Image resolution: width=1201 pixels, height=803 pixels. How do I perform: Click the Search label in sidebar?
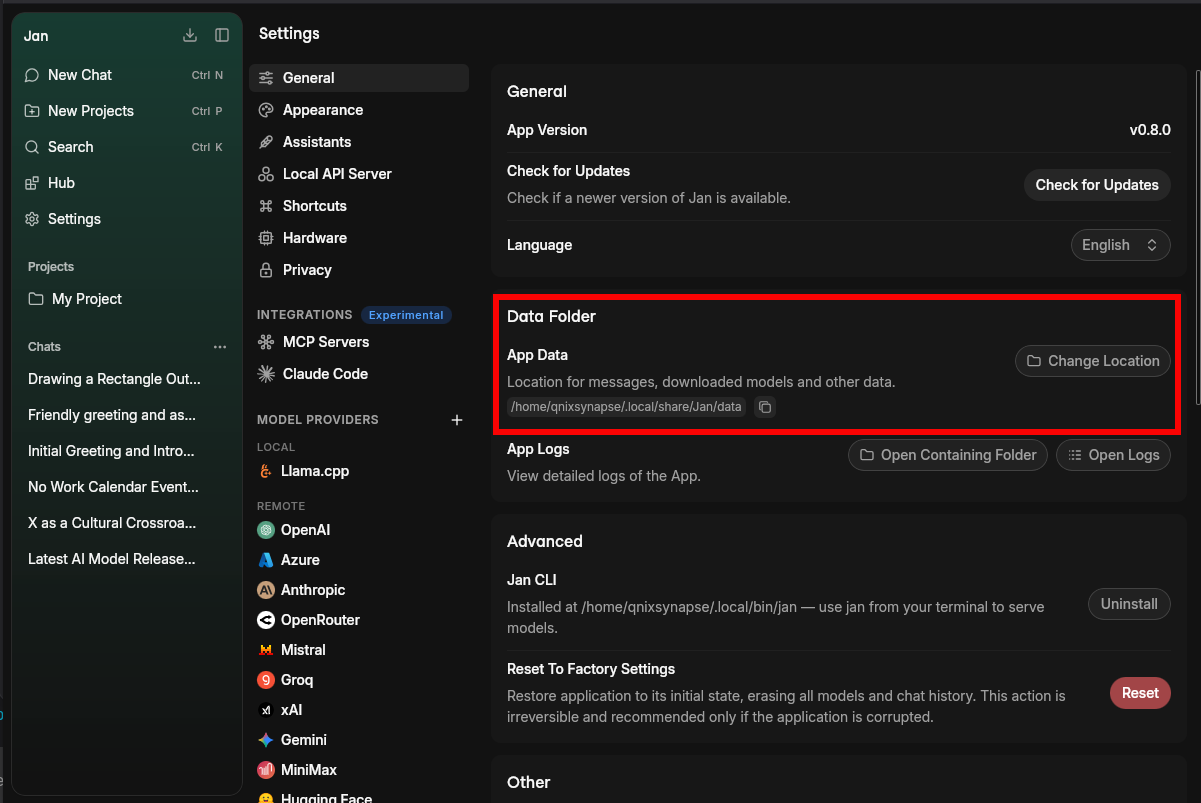click(71, 147)
